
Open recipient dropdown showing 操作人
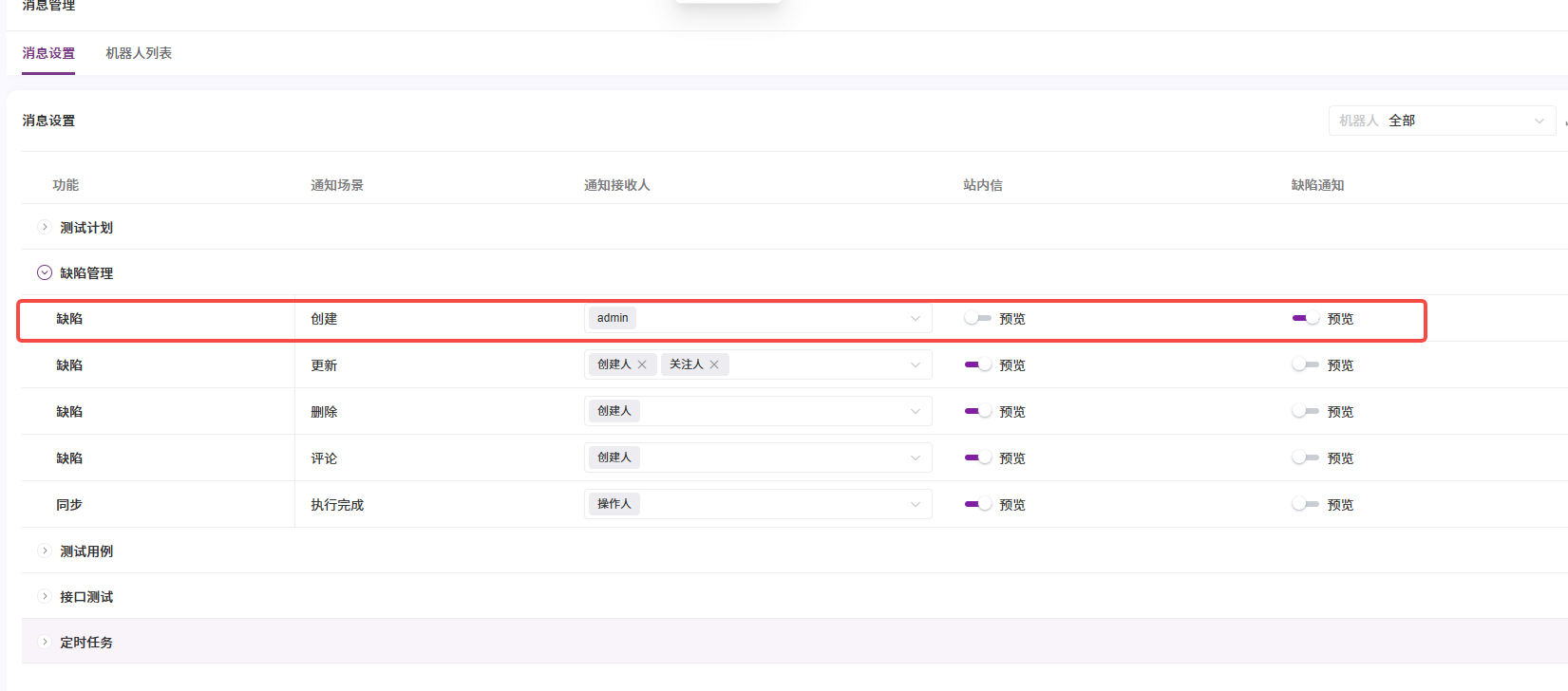coord(915,505)
